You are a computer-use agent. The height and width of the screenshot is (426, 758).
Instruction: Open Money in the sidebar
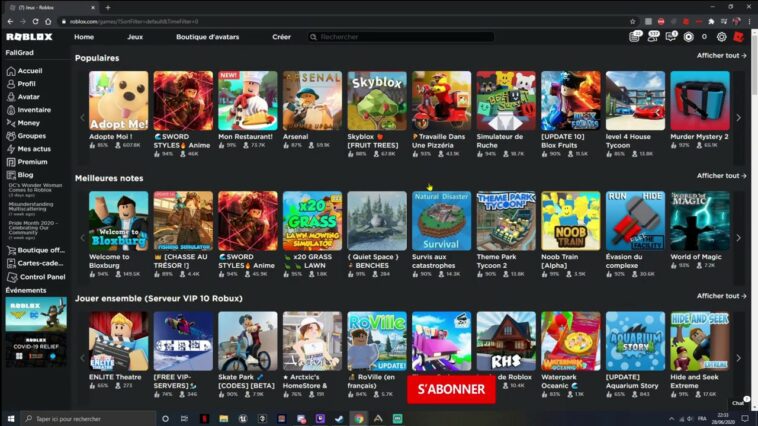tap(24, 123)
